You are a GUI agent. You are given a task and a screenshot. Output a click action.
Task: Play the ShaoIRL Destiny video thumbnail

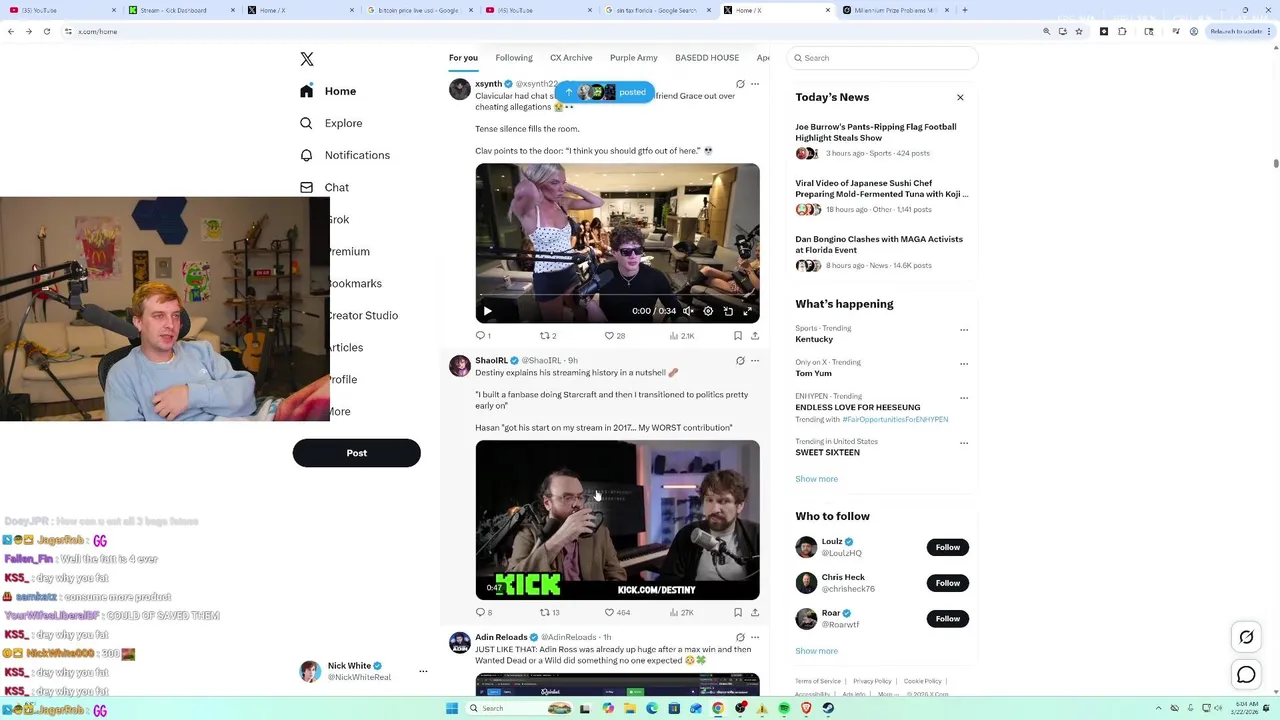coord(617,520)
